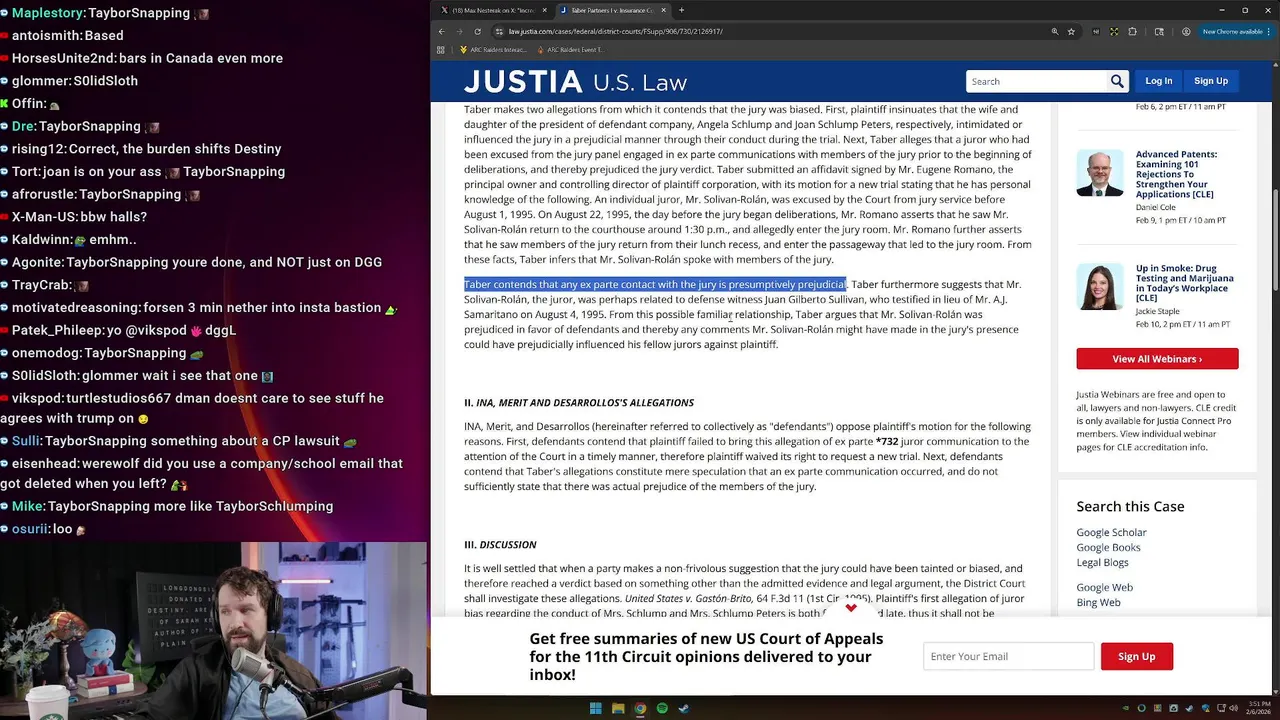Click the Chrome taskbar icon
This screenshot has height=720, width=1280.
point(640,708)
